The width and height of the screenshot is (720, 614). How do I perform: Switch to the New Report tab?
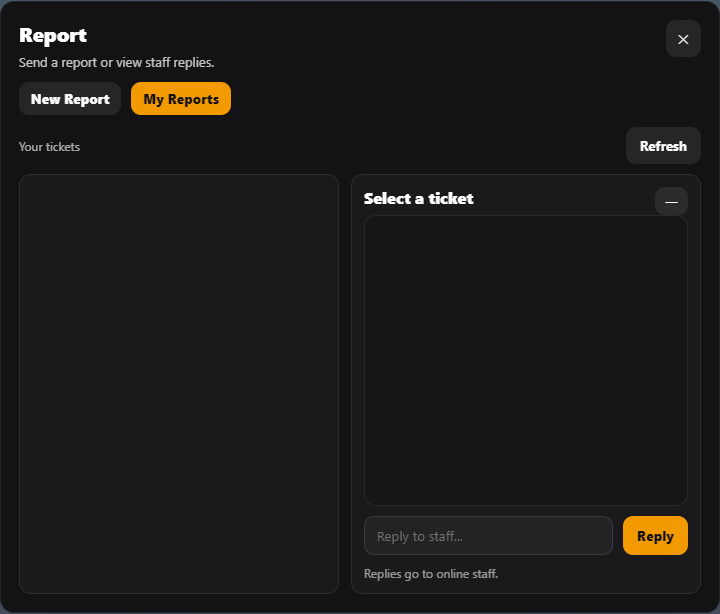coord(70,99)
